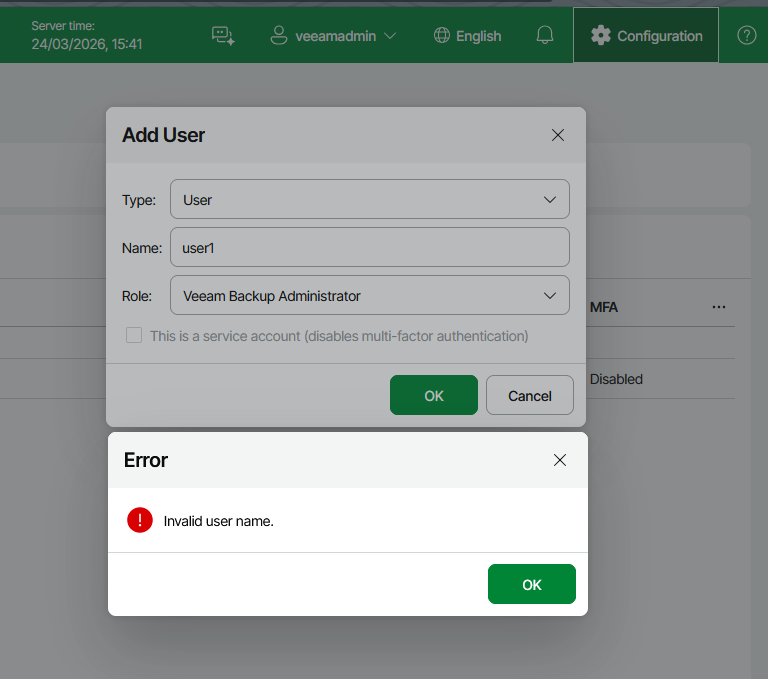Viewport: 768px width, 679px height.
Task: Click the Configuration gear icon
Action: 600,35
